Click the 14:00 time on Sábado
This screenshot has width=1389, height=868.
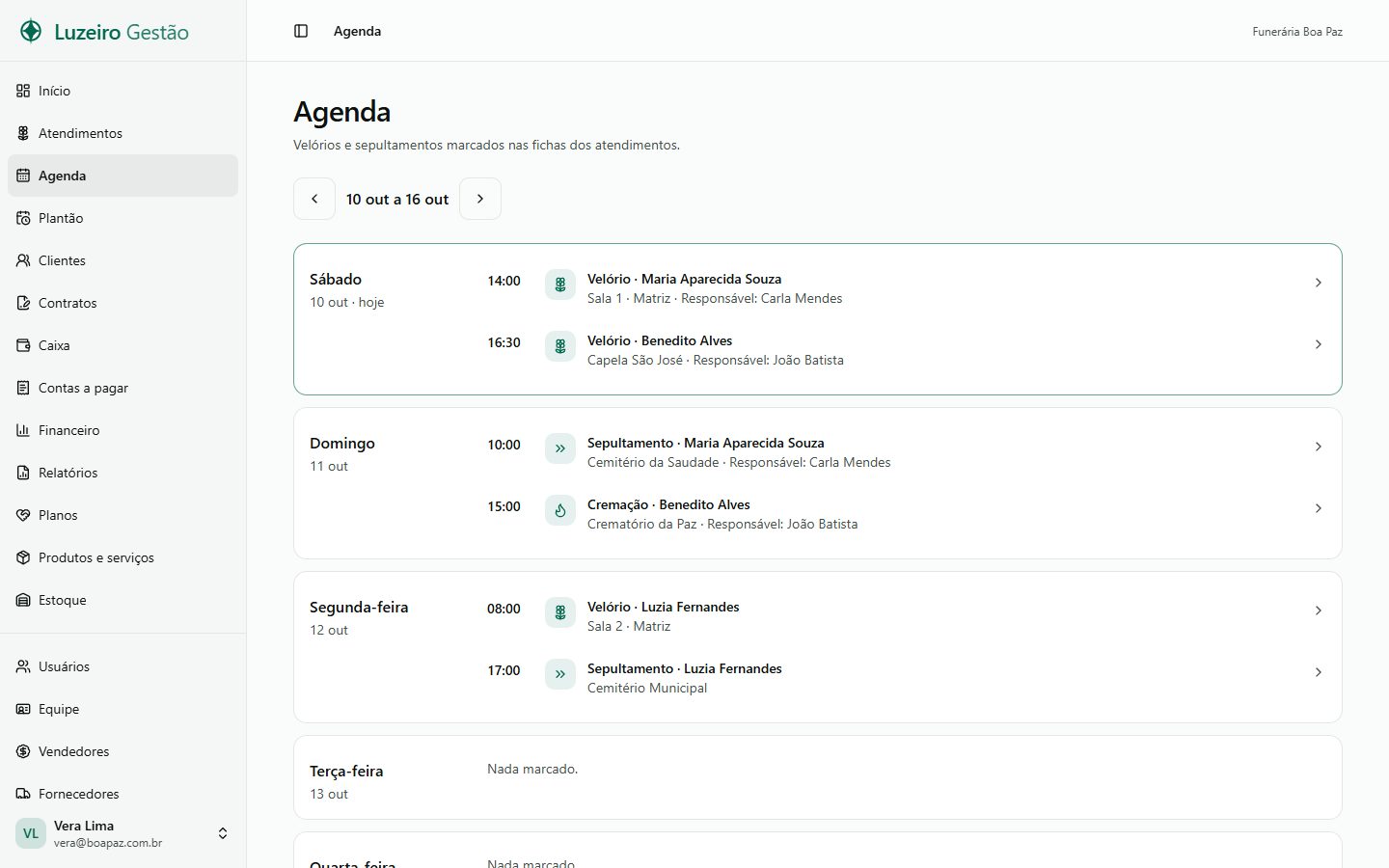(x=504, y=281)
